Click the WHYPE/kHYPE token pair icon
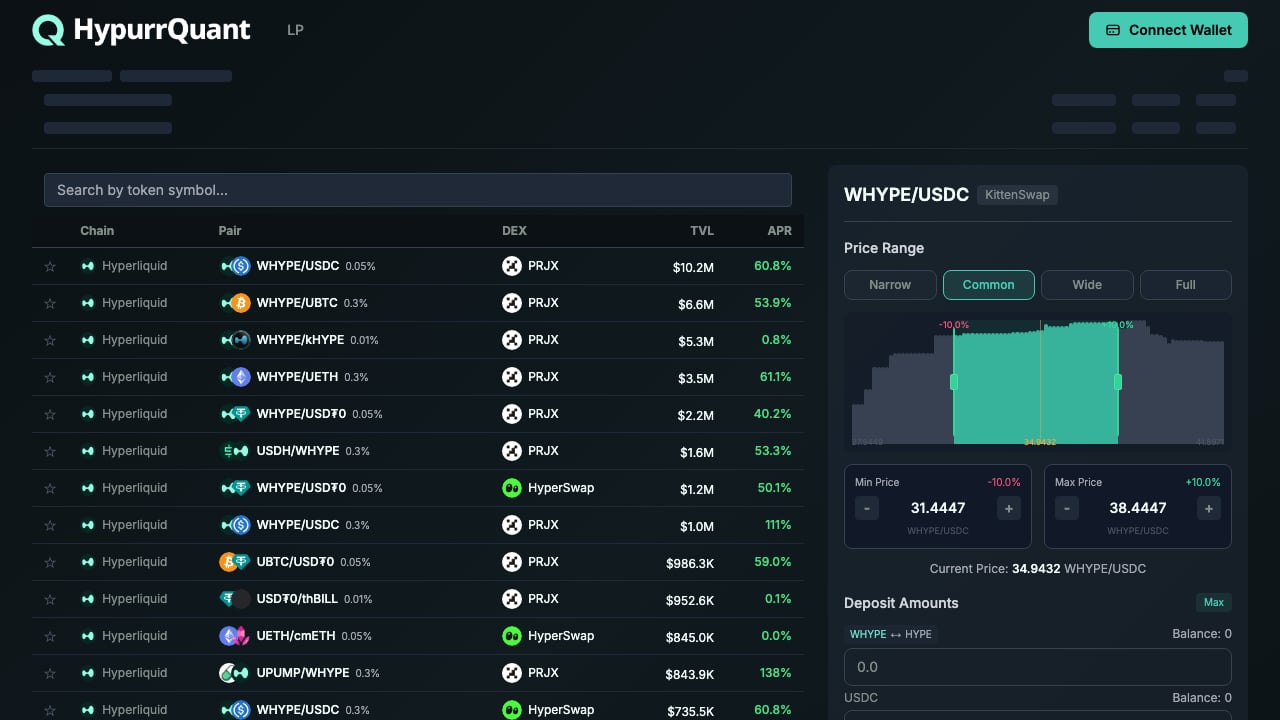 tap(235, 340)
